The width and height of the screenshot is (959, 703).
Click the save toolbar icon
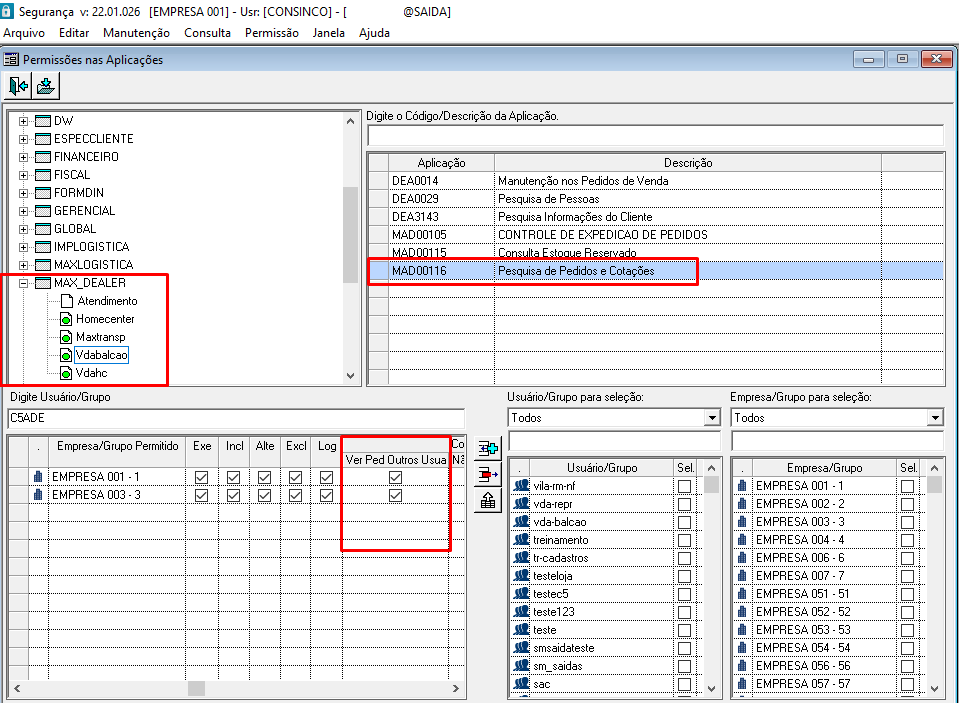(x=45, y=86)
